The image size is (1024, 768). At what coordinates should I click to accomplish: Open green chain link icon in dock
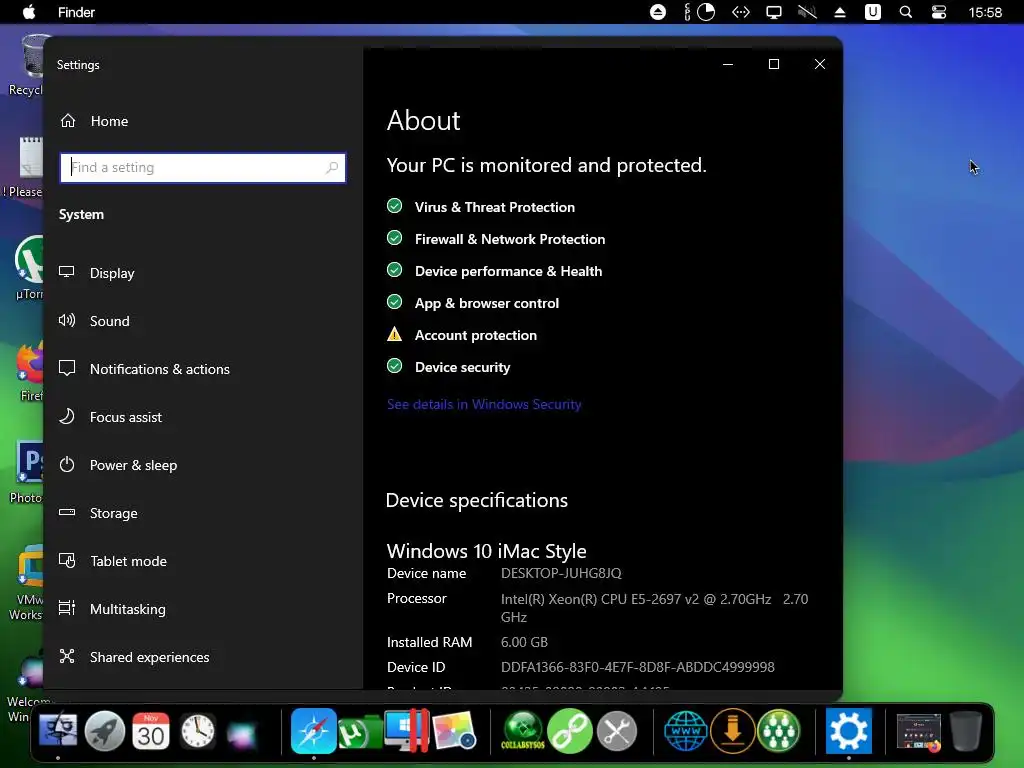point(569,731)
